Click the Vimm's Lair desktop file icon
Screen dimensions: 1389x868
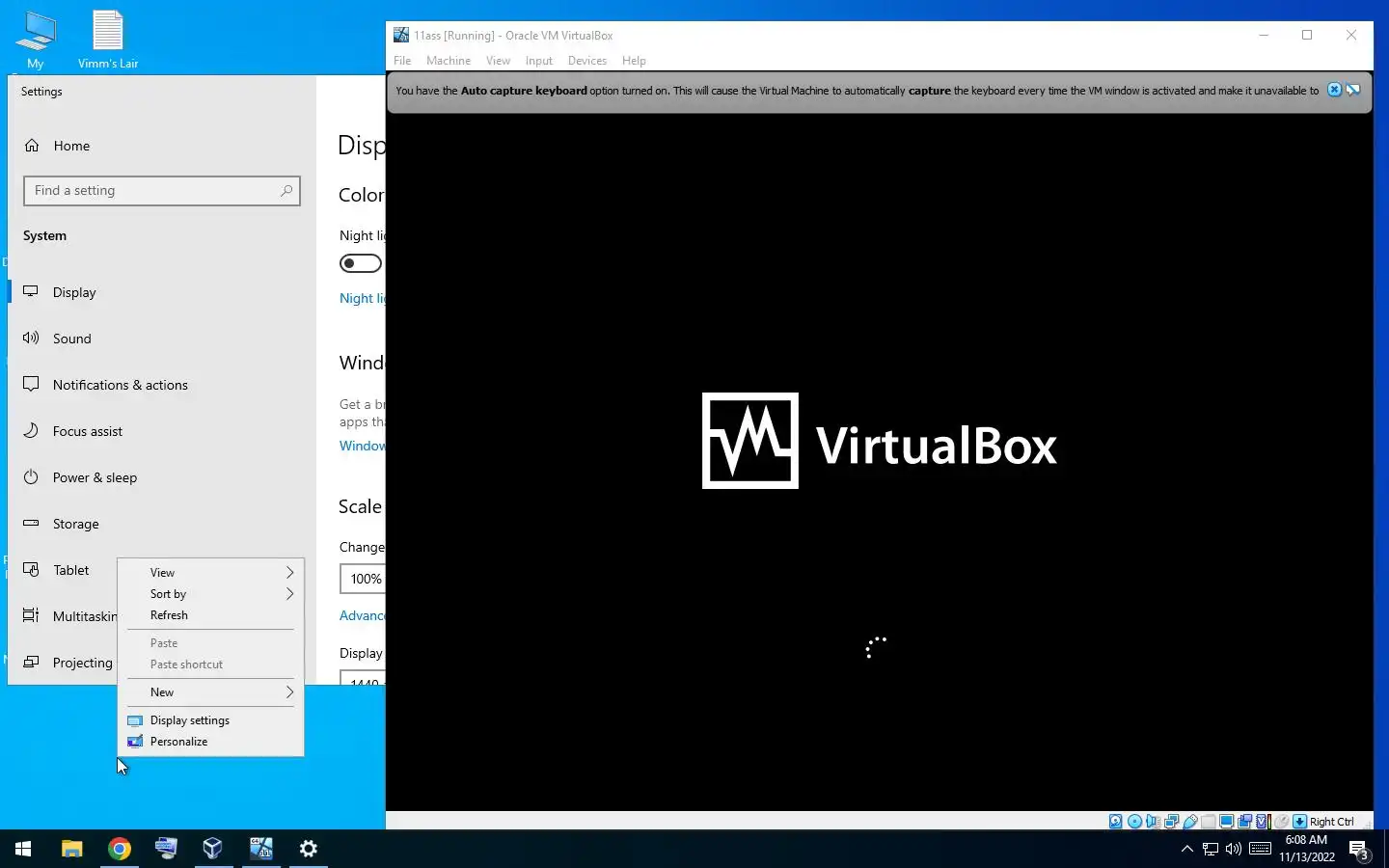pos(108,40)
